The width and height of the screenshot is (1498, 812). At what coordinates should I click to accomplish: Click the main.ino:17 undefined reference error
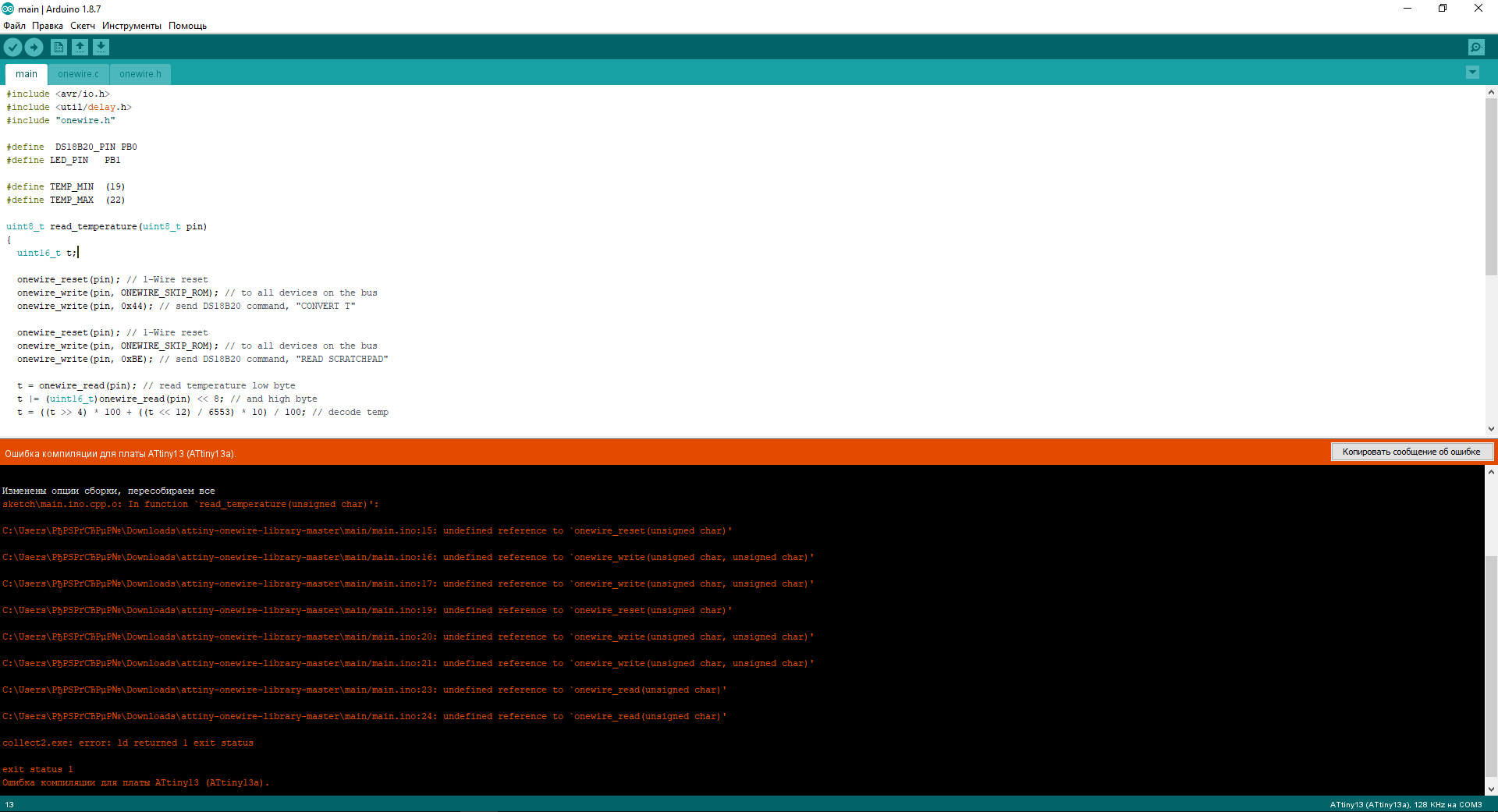(x=408, y=583)
